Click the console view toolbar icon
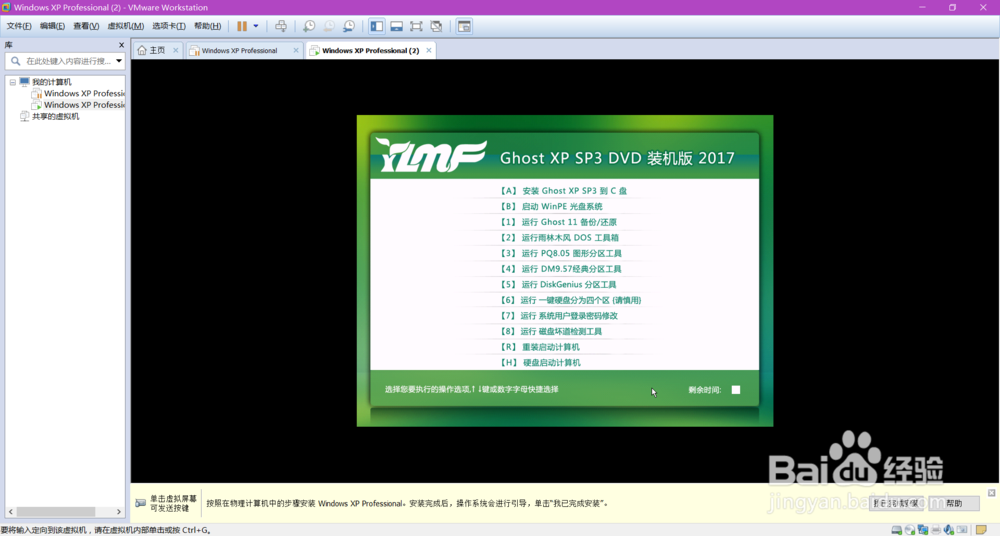The image size is (1000, 536). tap(464, 26)
